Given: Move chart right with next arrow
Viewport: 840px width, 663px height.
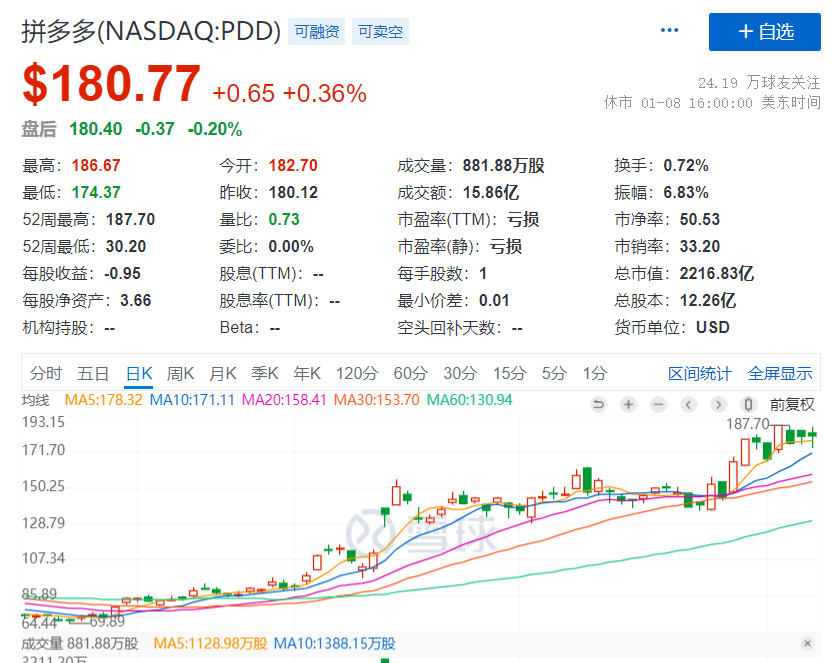Looking at the screenshot, I should pos(718,404).
